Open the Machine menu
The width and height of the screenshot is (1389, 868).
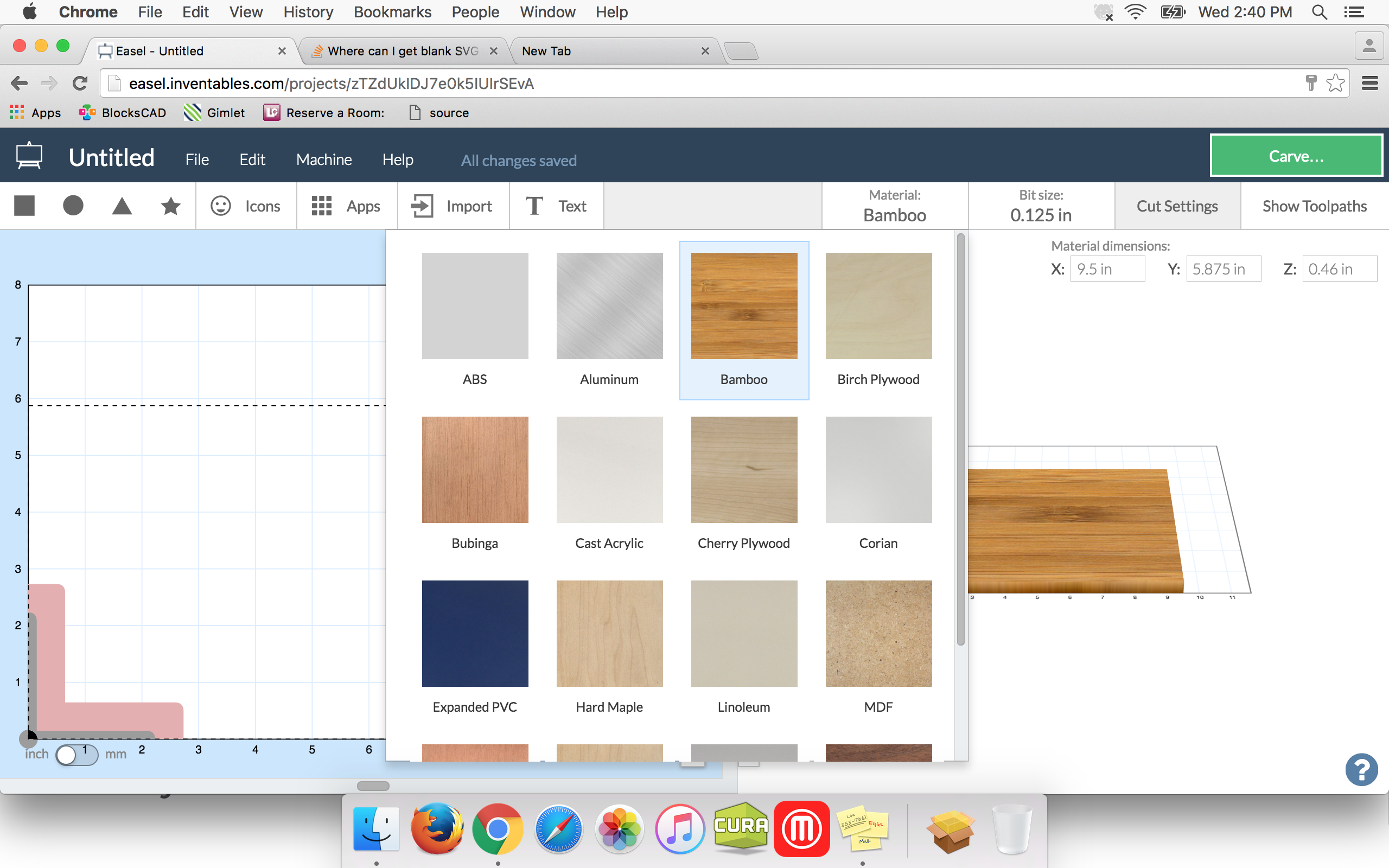tap(324, 159)
